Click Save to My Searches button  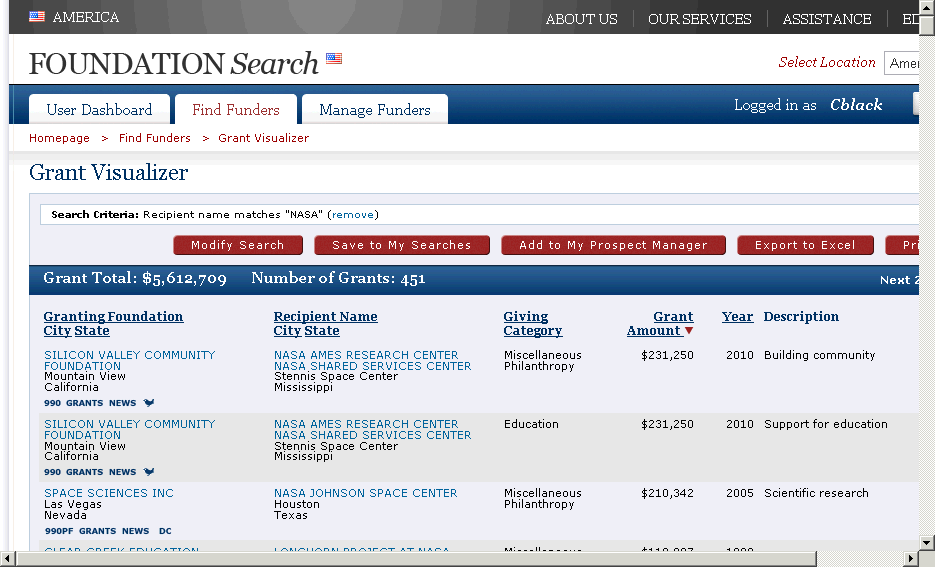point(402,245)
